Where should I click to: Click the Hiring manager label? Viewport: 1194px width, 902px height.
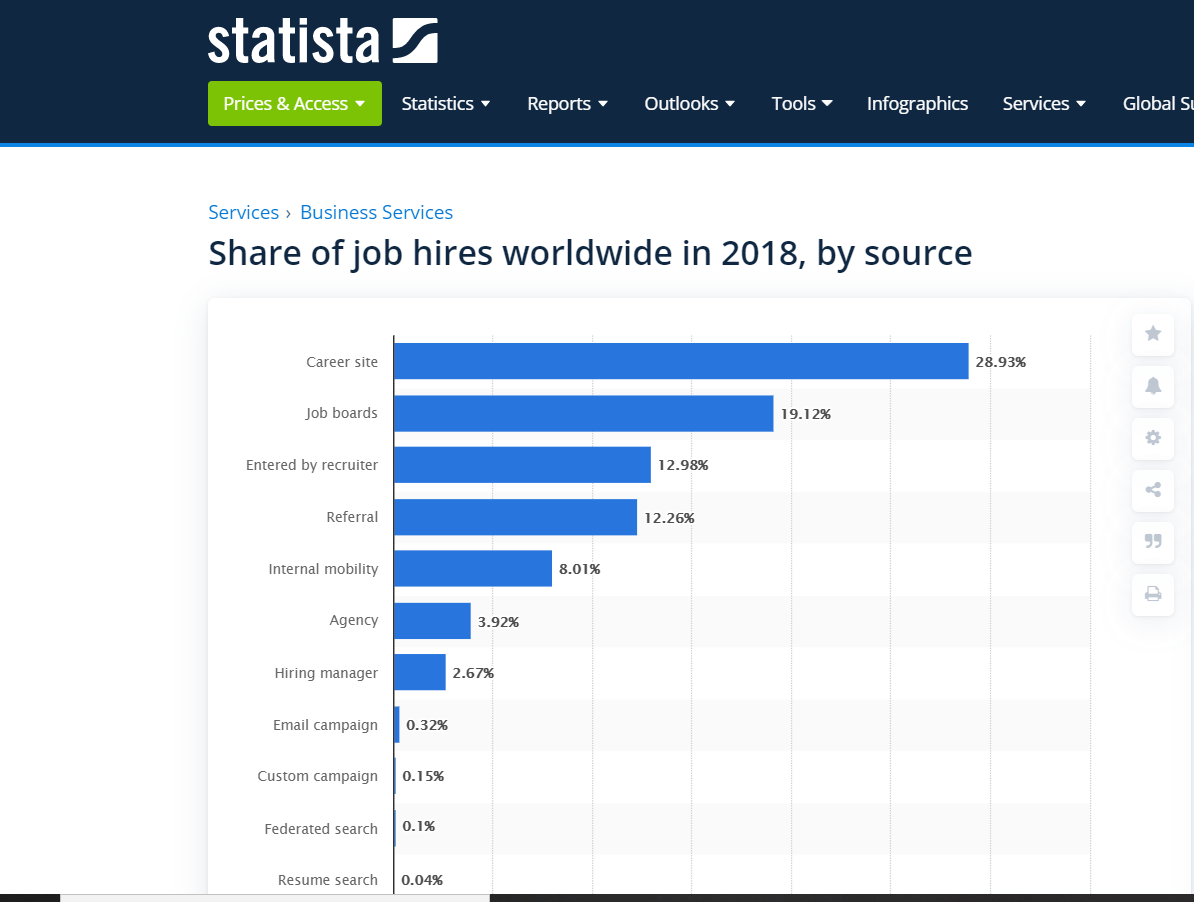[x=326, y=673]
